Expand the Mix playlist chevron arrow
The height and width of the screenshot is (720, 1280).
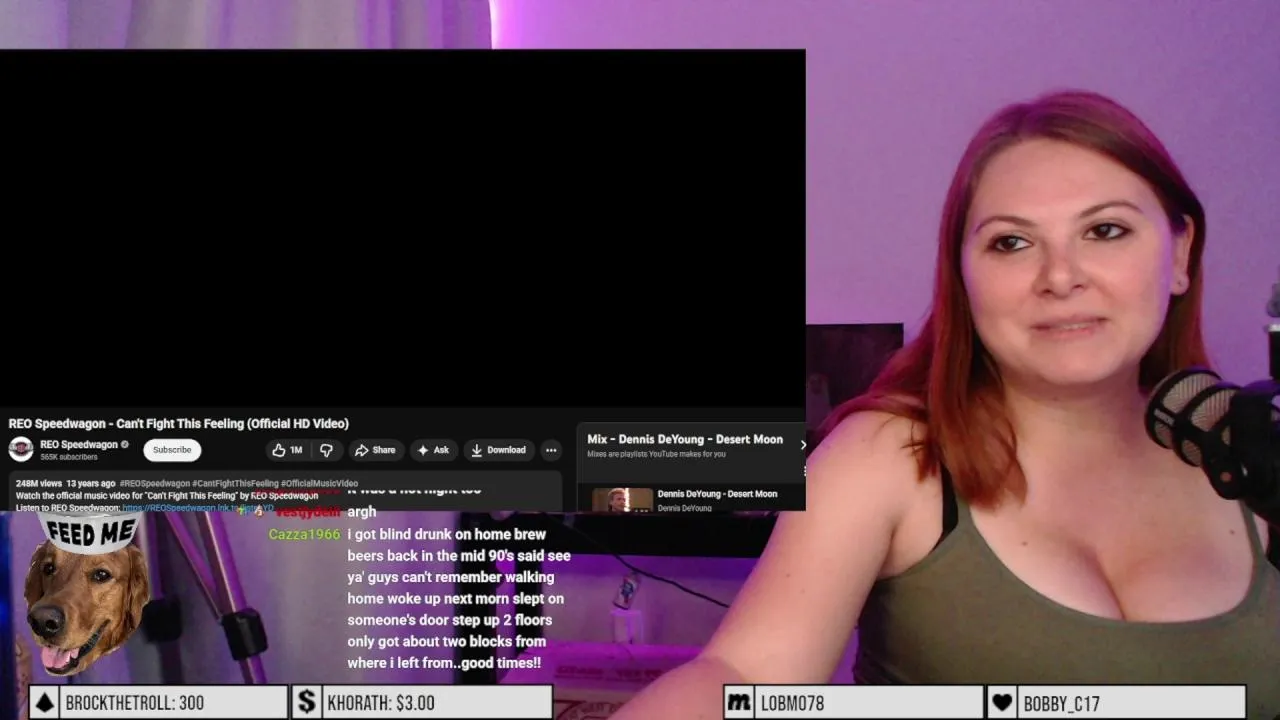802,445
